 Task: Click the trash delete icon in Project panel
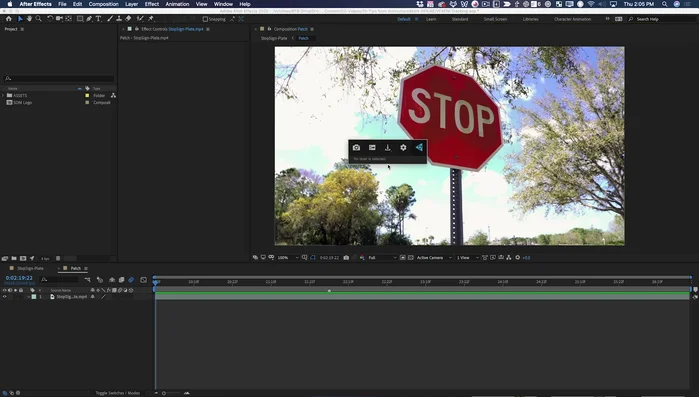click(x=58, y=258)
